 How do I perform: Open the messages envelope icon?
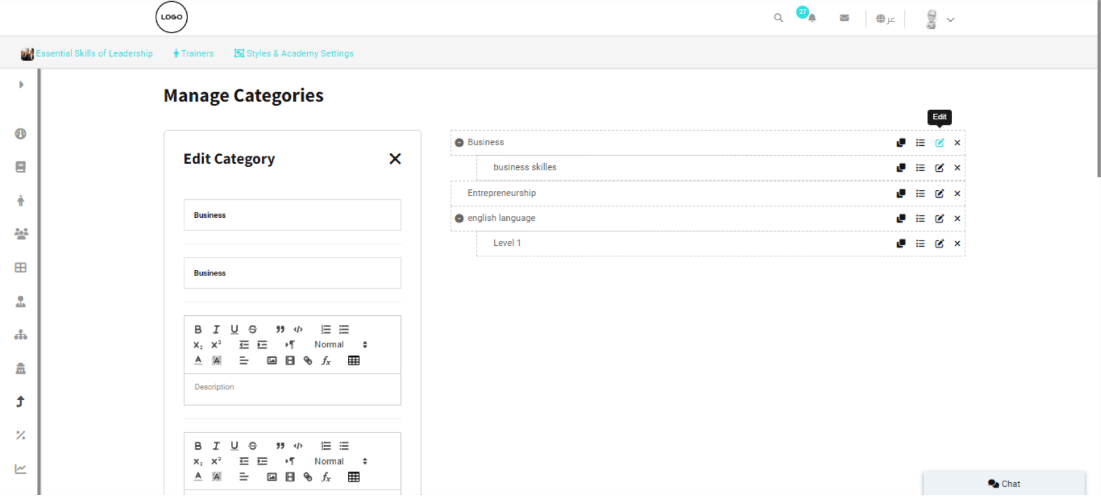844,18
